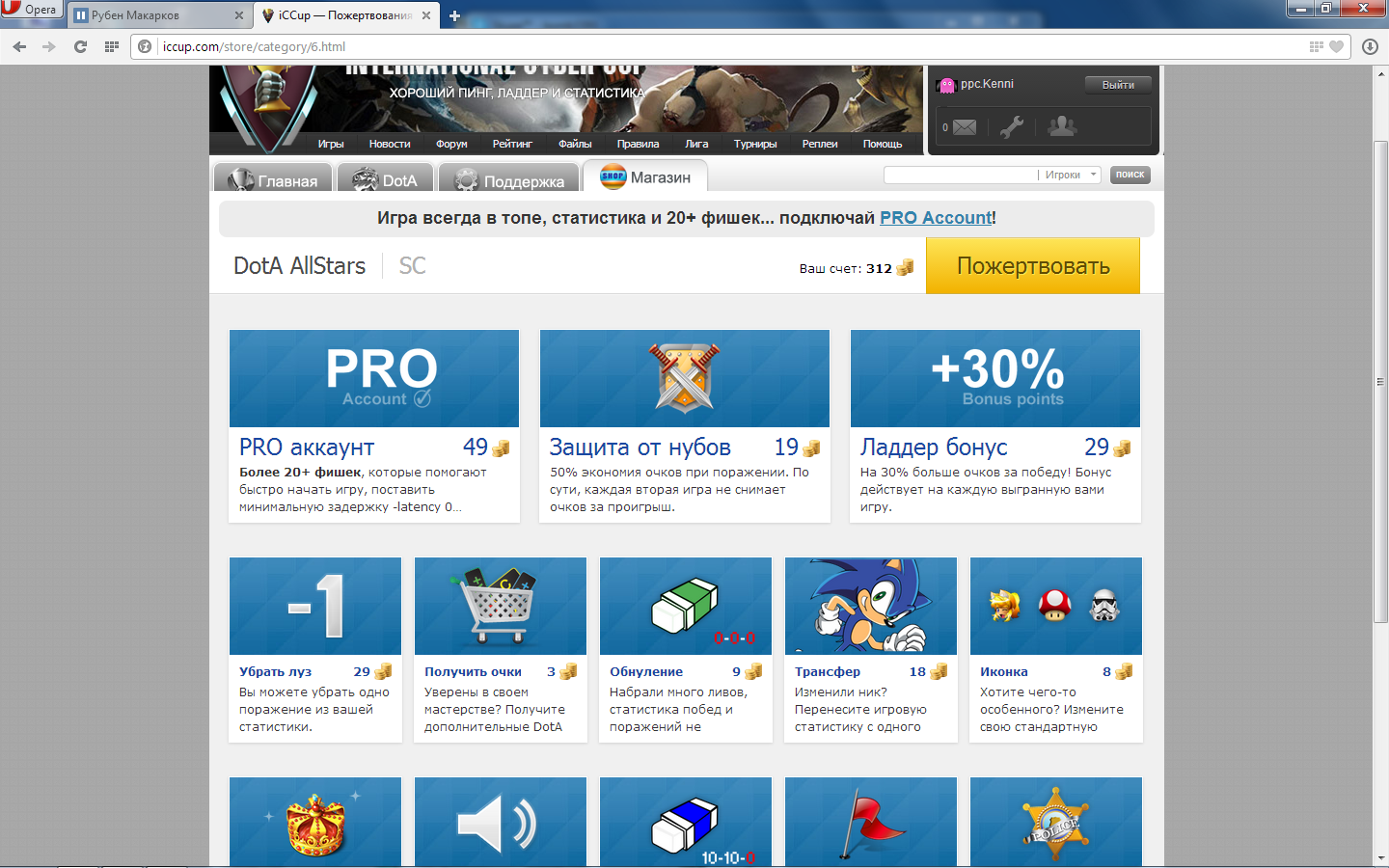Viewport: 1389px width, 868px height.
Task: Open the crown product tile
Action: (x=315, y=822)
